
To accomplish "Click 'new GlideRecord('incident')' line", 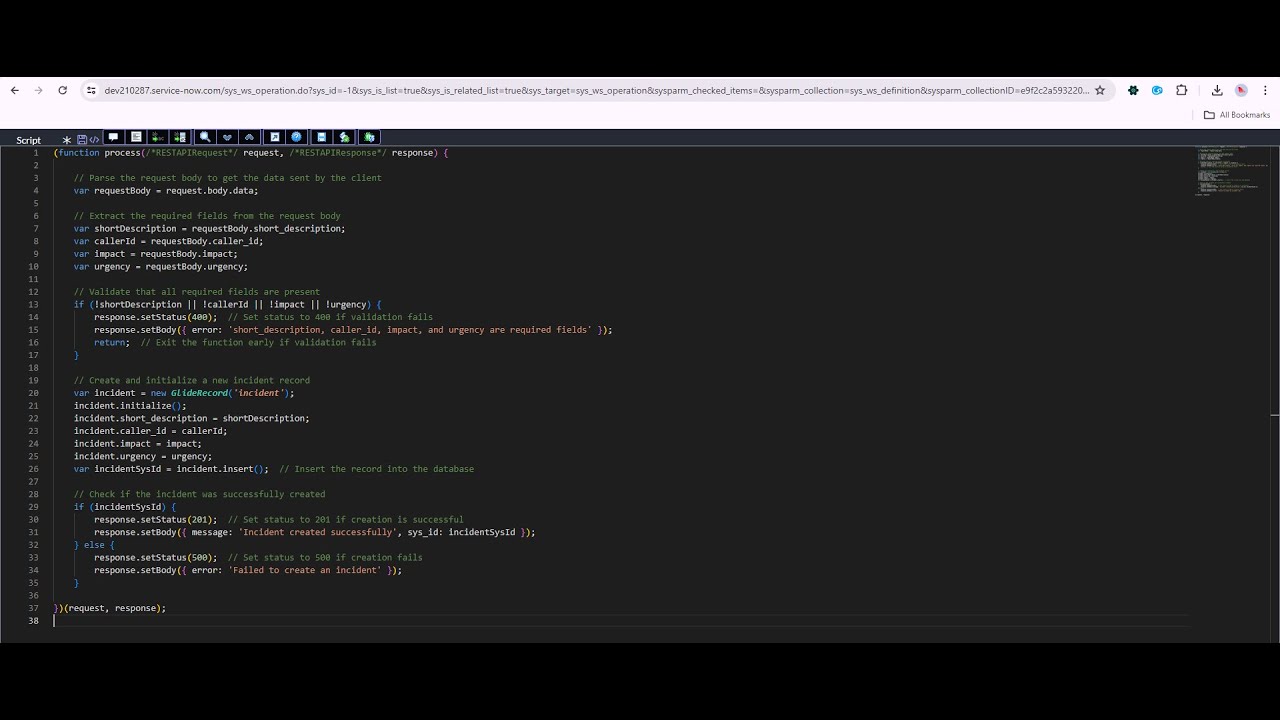I will 183,393.
